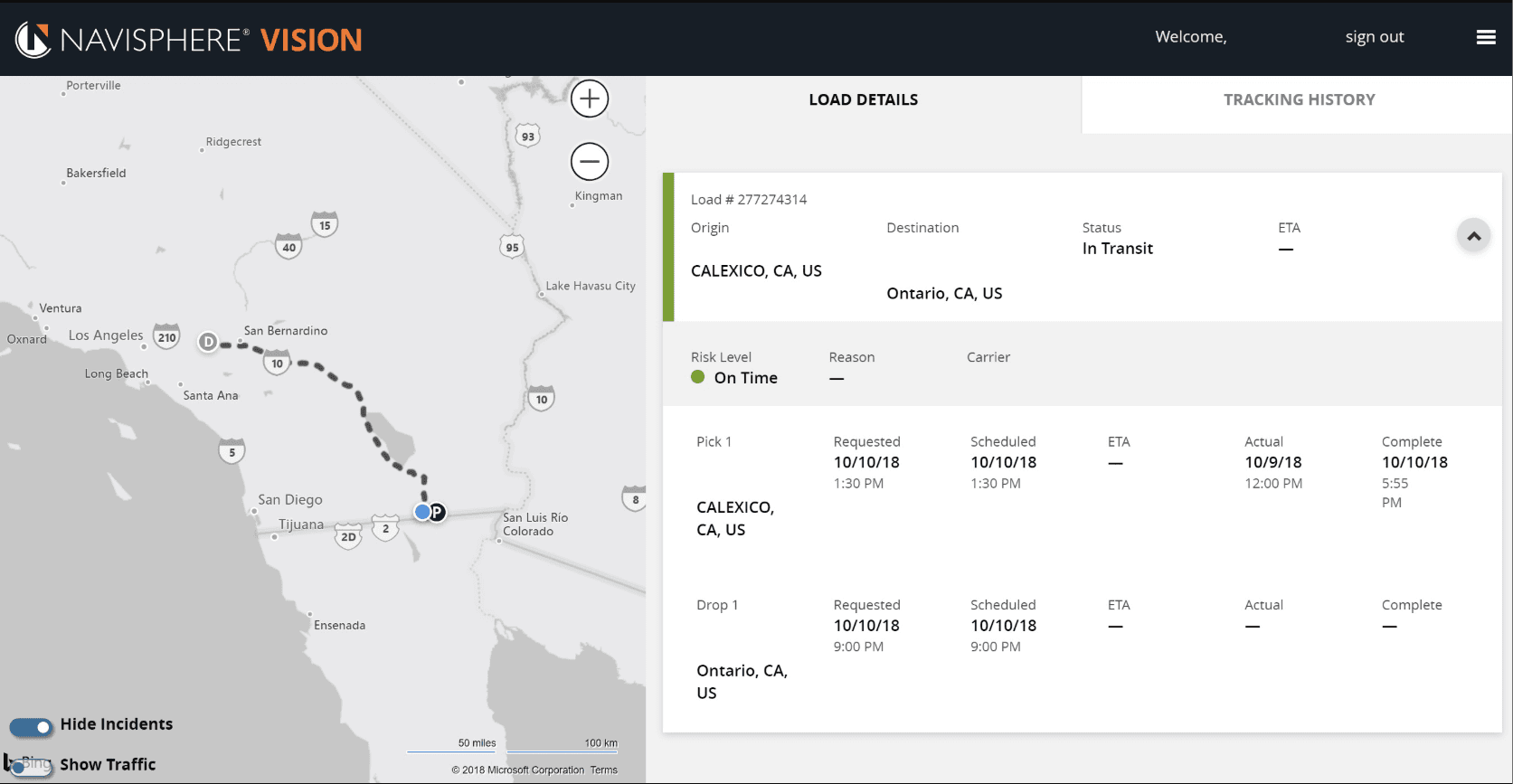Screen dimensions: 1513x784
Task: Select the Load Details tab
Action: [864, 99]
